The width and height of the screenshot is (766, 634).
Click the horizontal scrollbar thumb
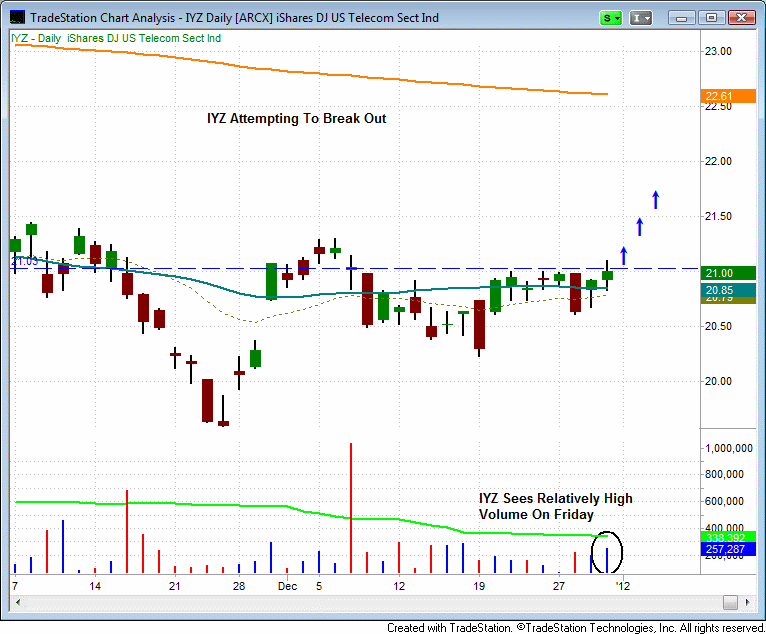(x=730, y=602)
